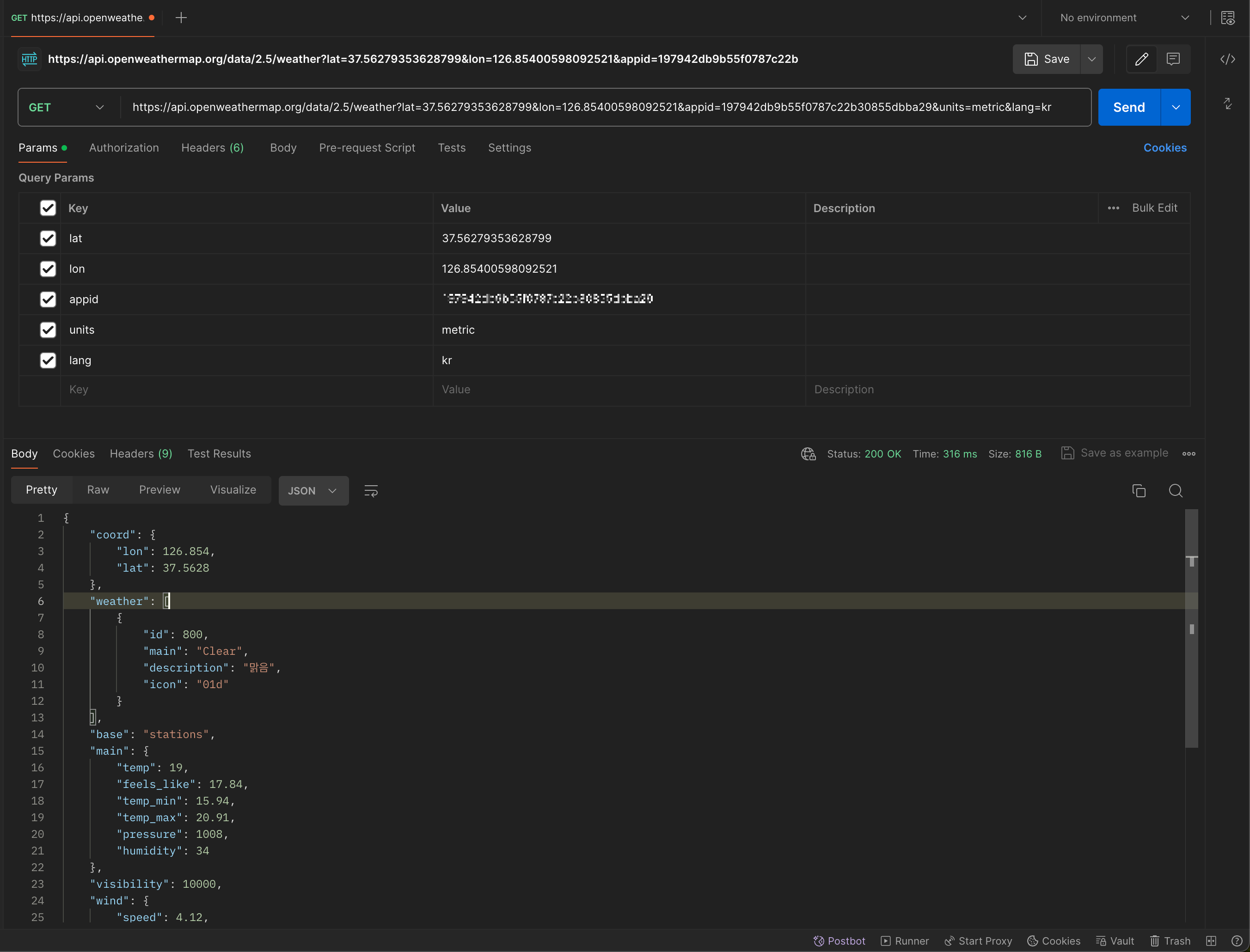Open the Cookies link
1250x952 pixels.
point(1164,148)
